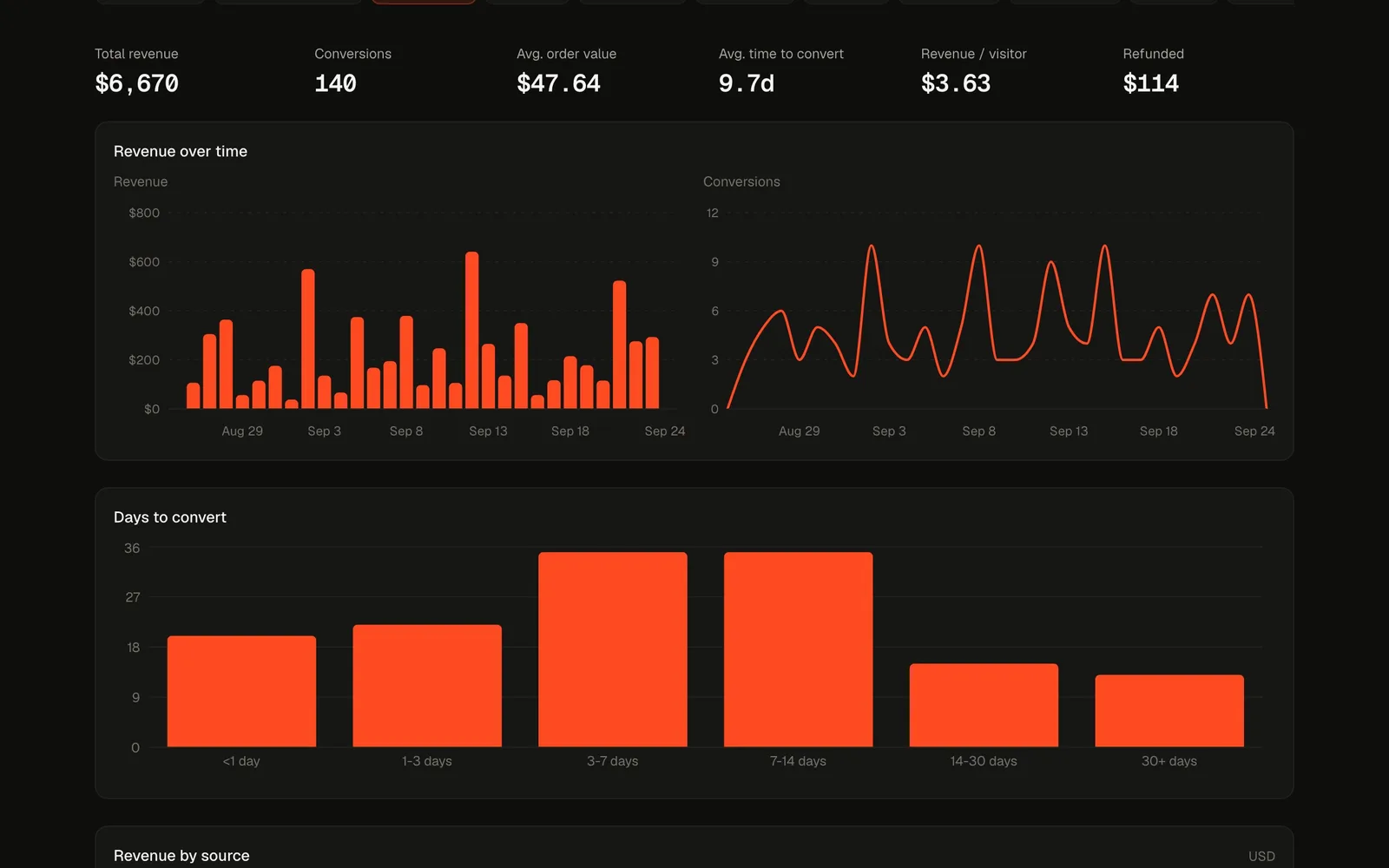Click the $47.64 average order value
Viewport: 1389px width, 868px height.
click(x=558, y=83)
